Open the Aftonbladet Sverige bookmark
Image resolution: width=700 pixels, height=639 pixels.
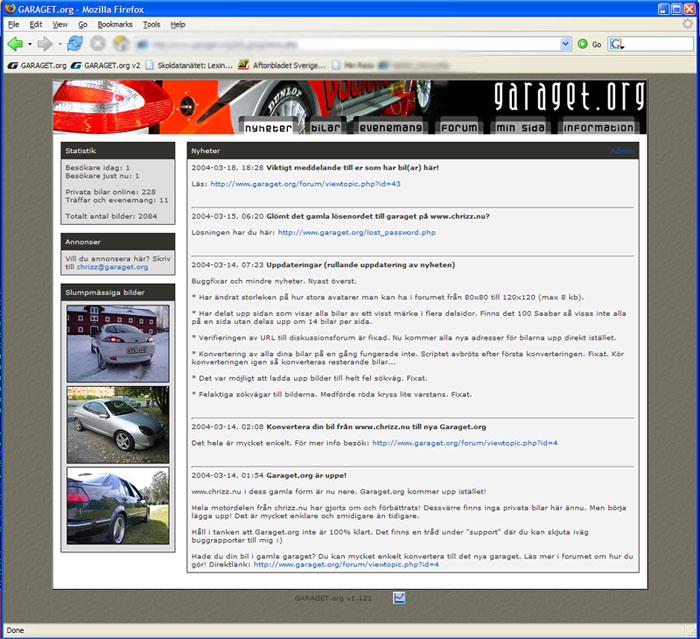point(282,65)
